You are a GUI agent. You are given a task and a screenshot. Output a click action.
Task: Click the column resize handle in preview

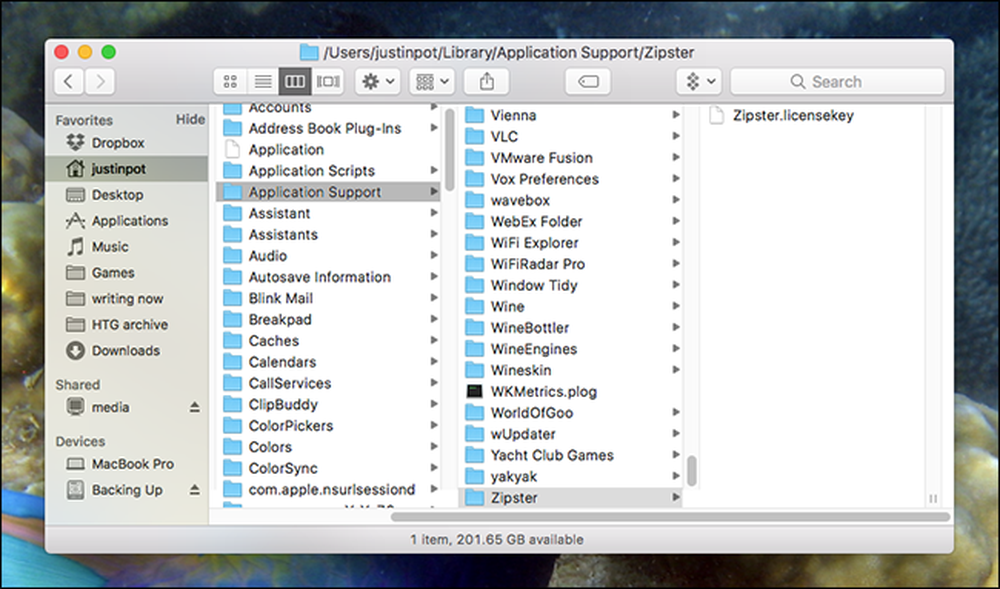pyautogui.click(x=933, y=499)
